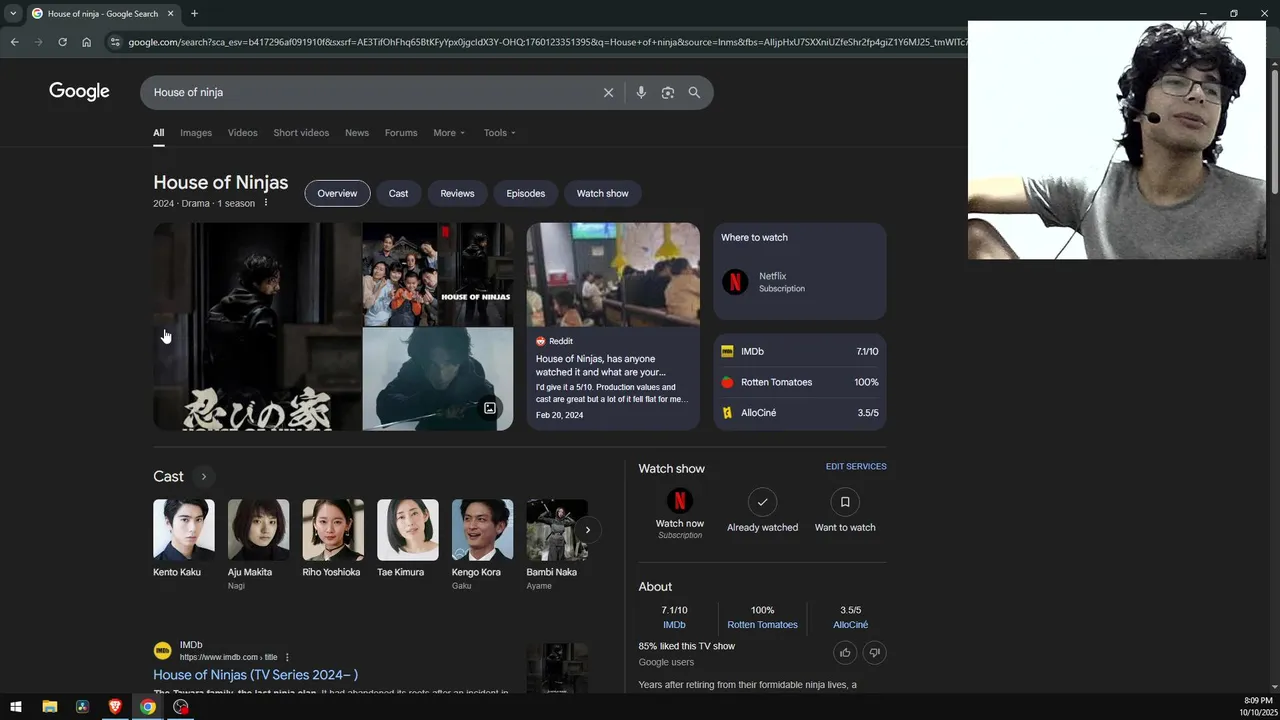Screen dimensions: 1280x720
Task: Switch to Forums results tab
Action: 401,133
